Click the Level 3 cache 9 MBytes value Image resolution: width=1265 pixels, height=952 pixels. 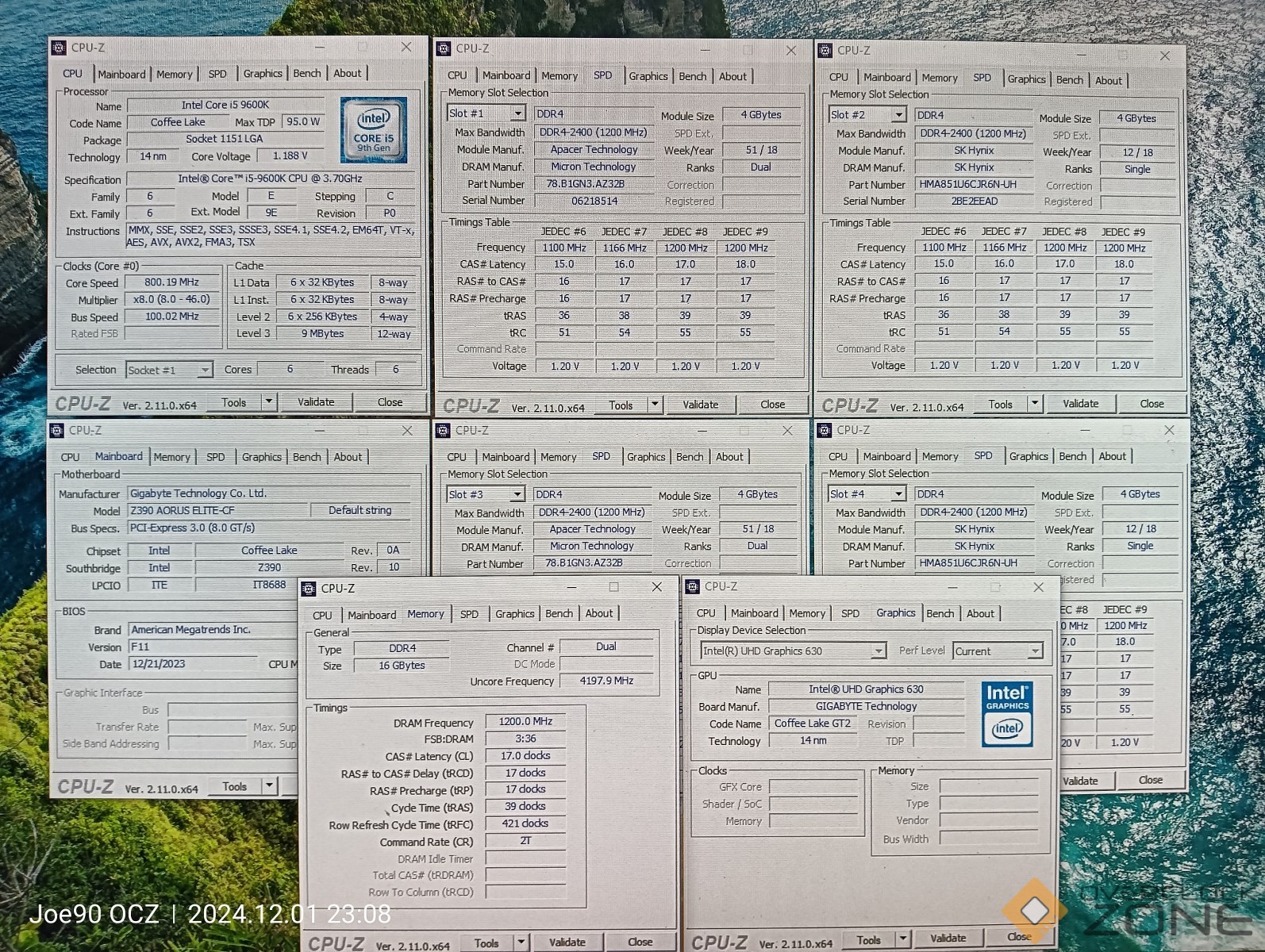322,334
